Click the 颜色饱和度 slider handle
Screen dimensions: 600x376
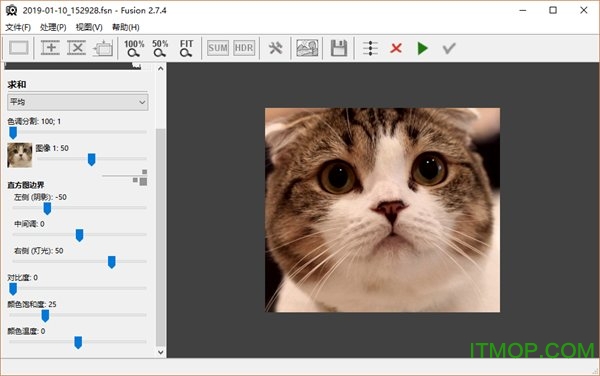[45, 316]
